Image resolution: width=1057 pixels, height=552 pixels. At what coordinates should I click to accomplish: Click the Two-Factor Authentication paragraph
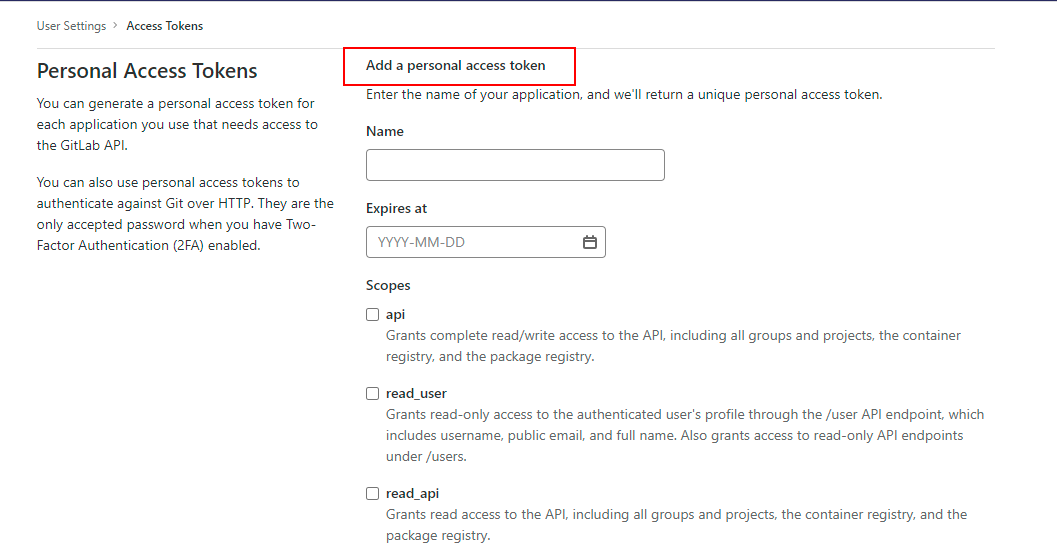pos(185,214)
